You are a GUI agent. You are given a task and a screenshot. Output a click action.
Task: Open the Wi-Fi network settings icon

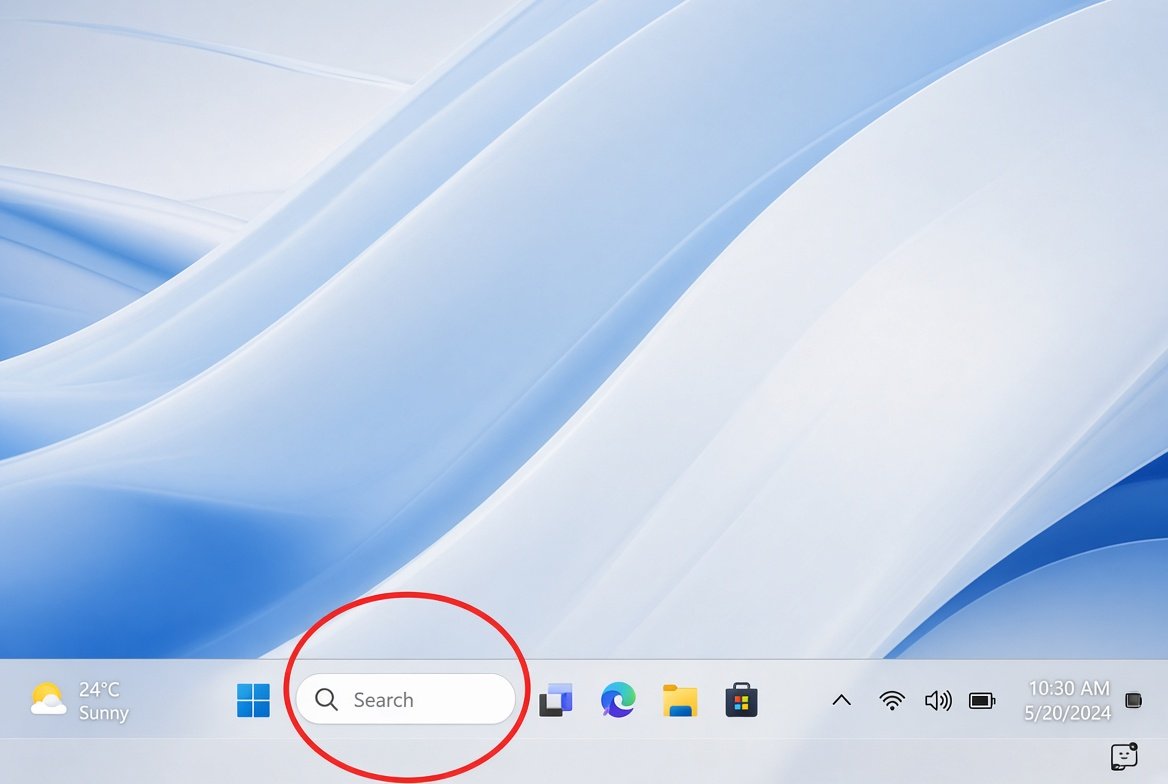pos(892,701)
